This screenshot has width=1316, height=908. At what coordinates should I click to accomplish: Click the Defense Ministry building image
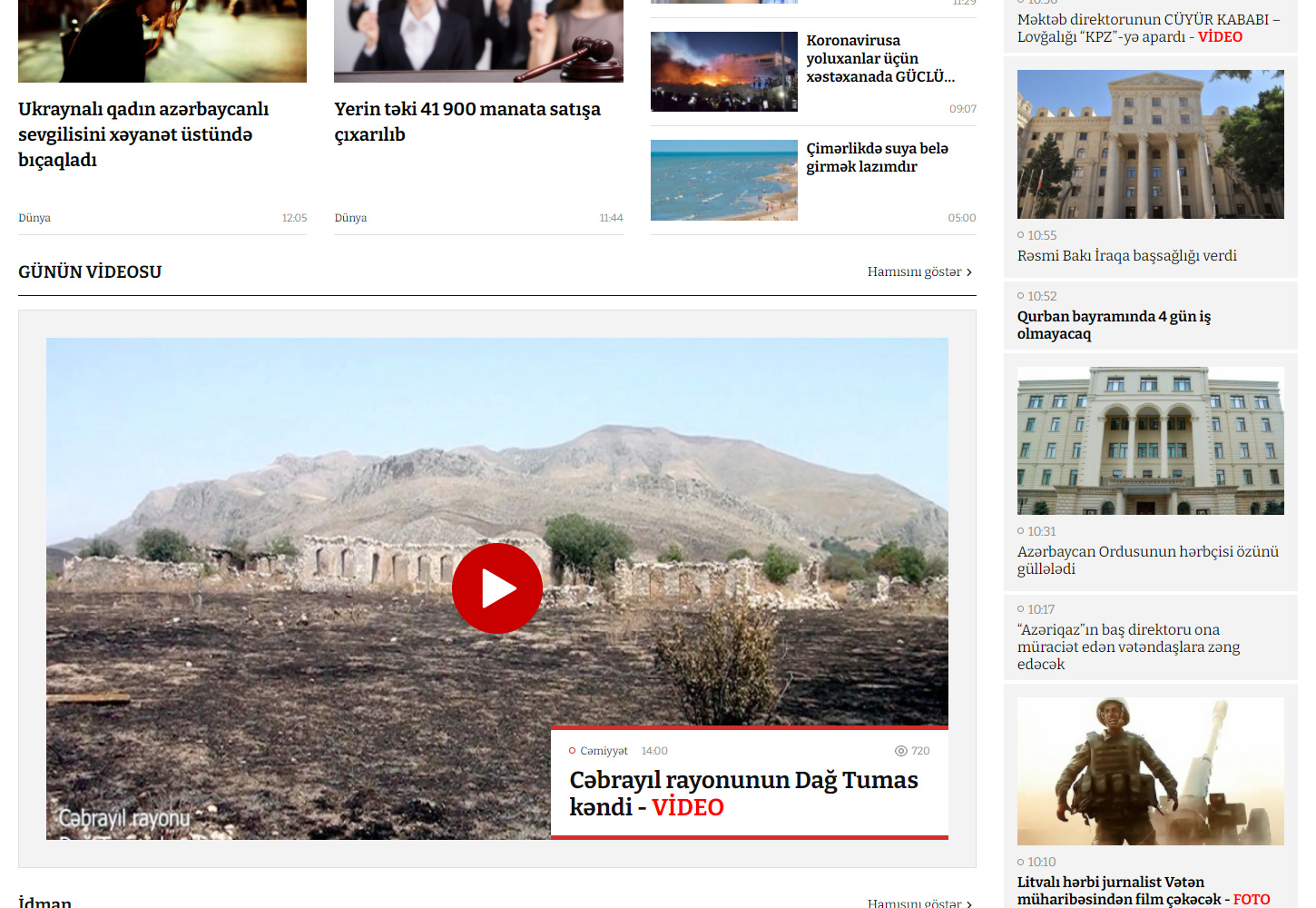pyautogui.click(x=1150, y=440)
